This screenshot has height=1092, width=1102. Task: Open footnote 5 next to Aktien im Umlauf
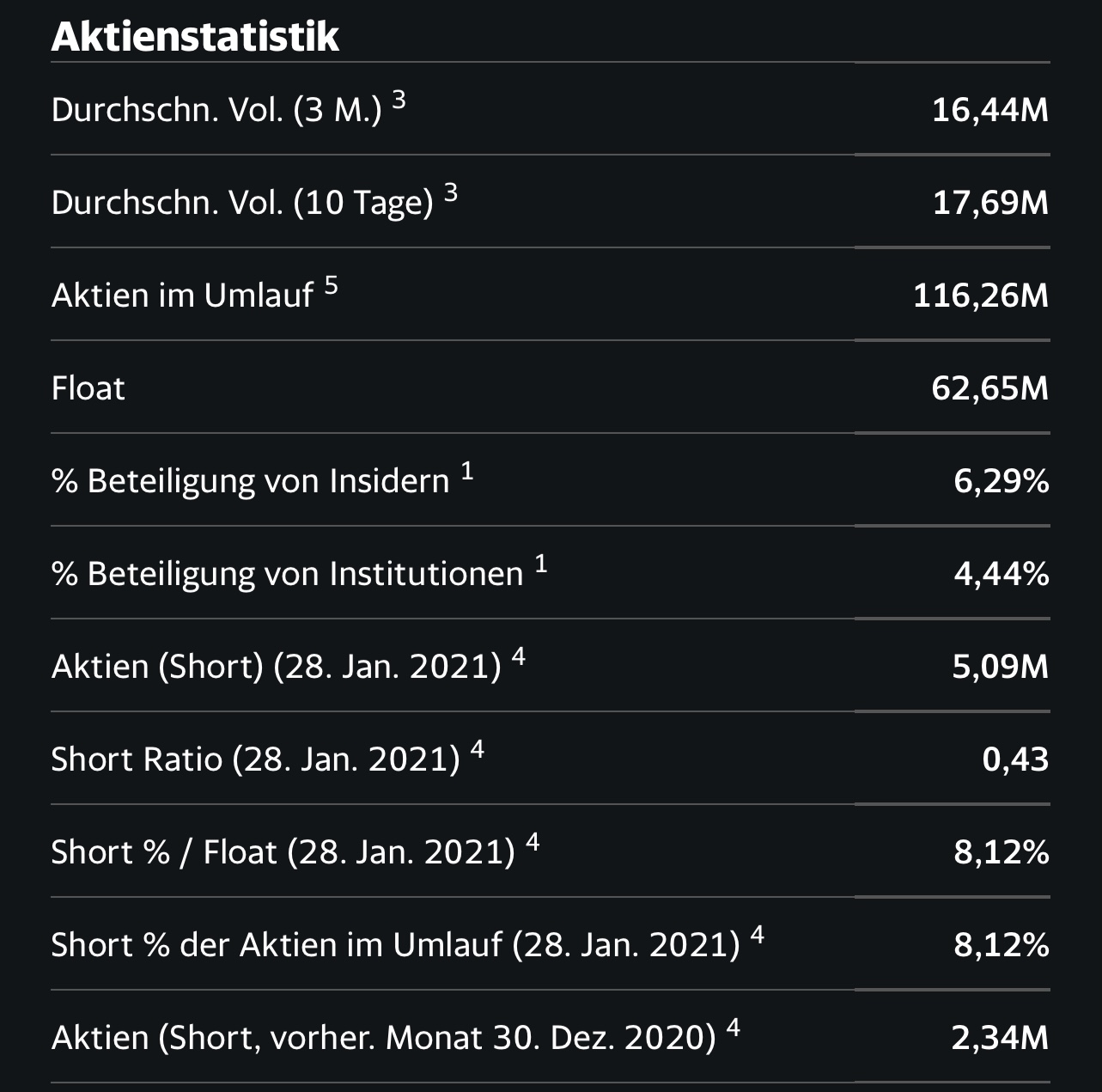[331, 285]
